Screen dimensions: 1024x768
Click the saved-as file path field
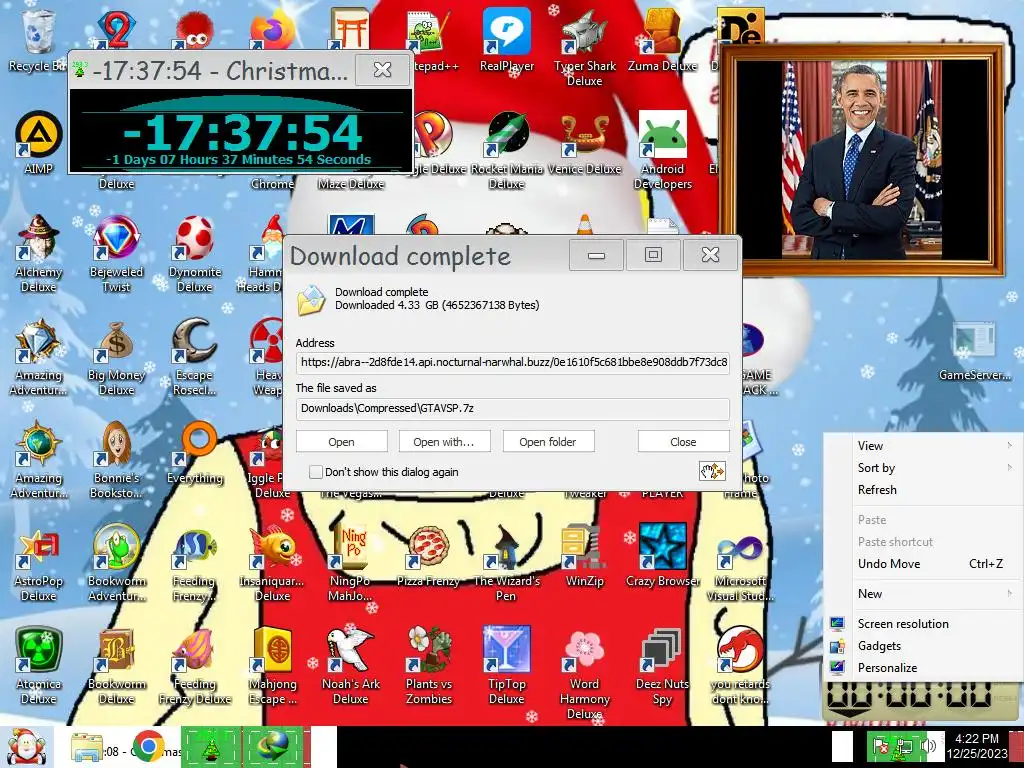point(513,408)
